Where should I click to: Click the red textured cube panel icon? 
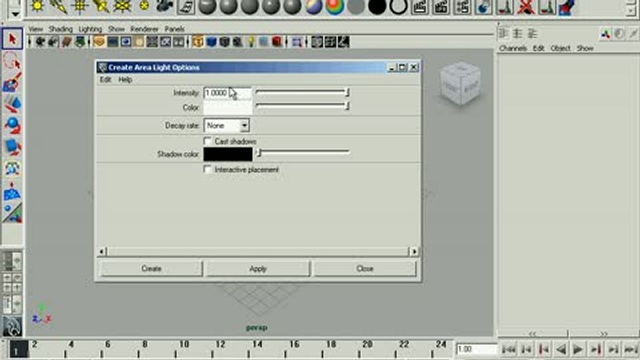[x=277, y=42]
